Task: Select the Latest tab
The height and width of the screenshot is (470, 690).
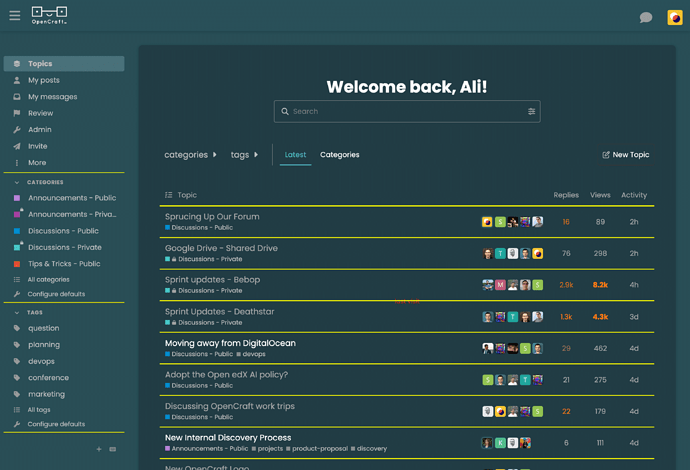Action: (x=295, y=155)
